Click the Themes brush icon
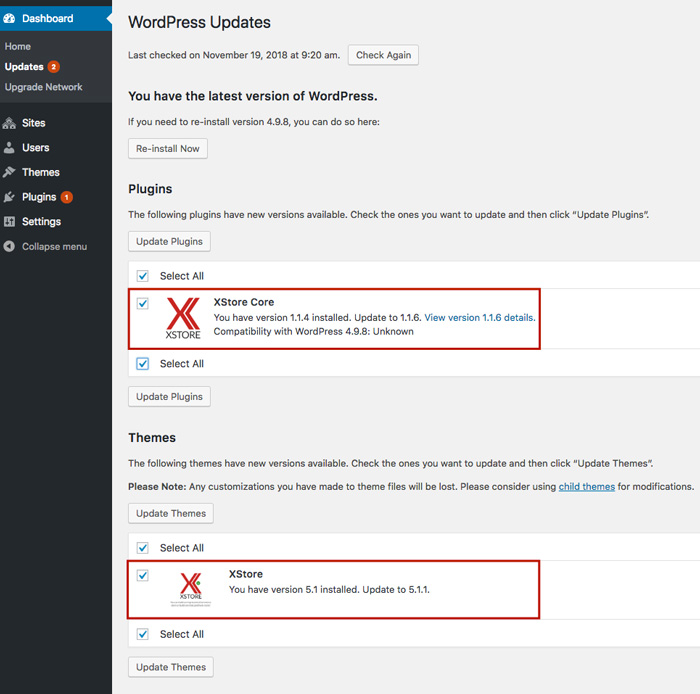 point(10,172)
